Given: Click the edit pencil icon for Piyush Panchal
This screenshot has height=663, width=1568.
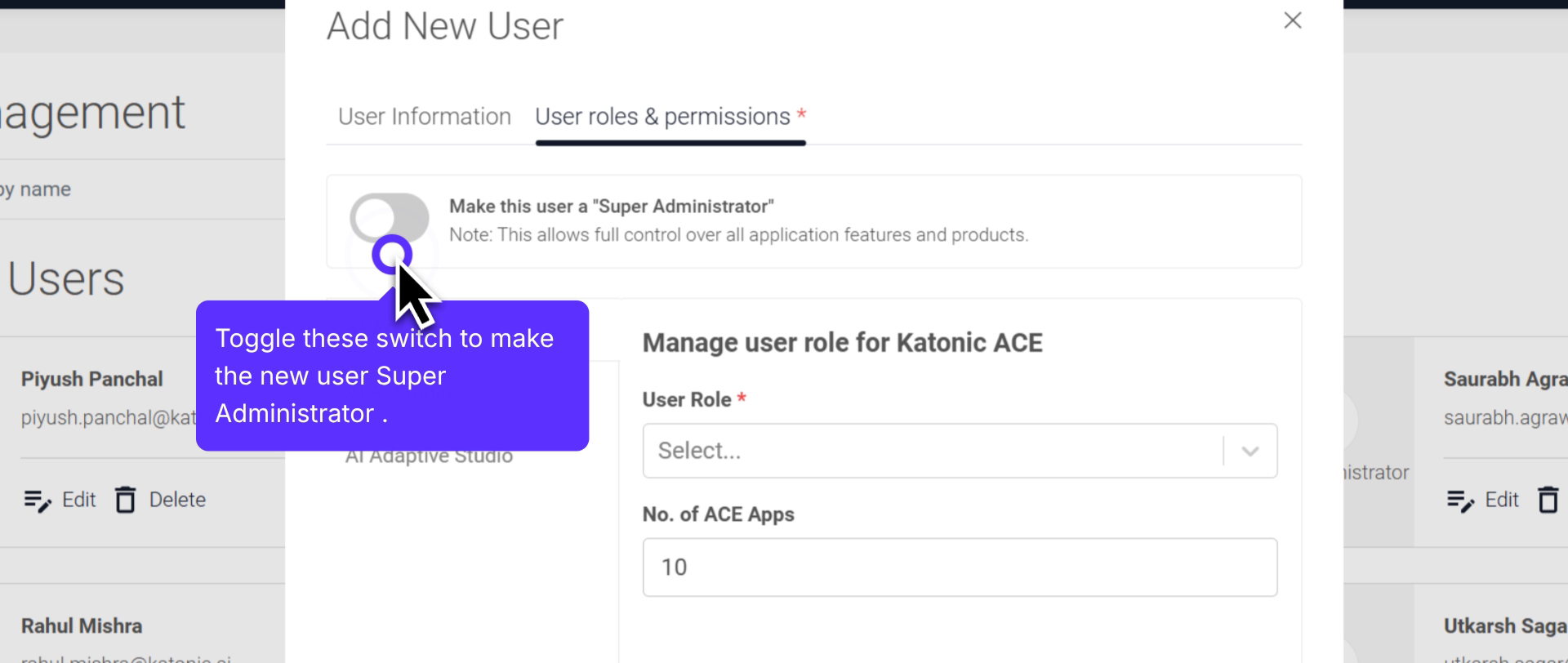Looking at the screenshot, I should (x=38, y=500).
